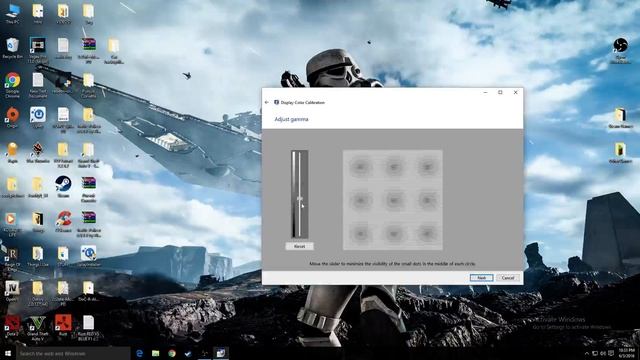The image size is (640, 360).
Task: Select the GTA IV desktop shortcut
Action: point(12,291)
